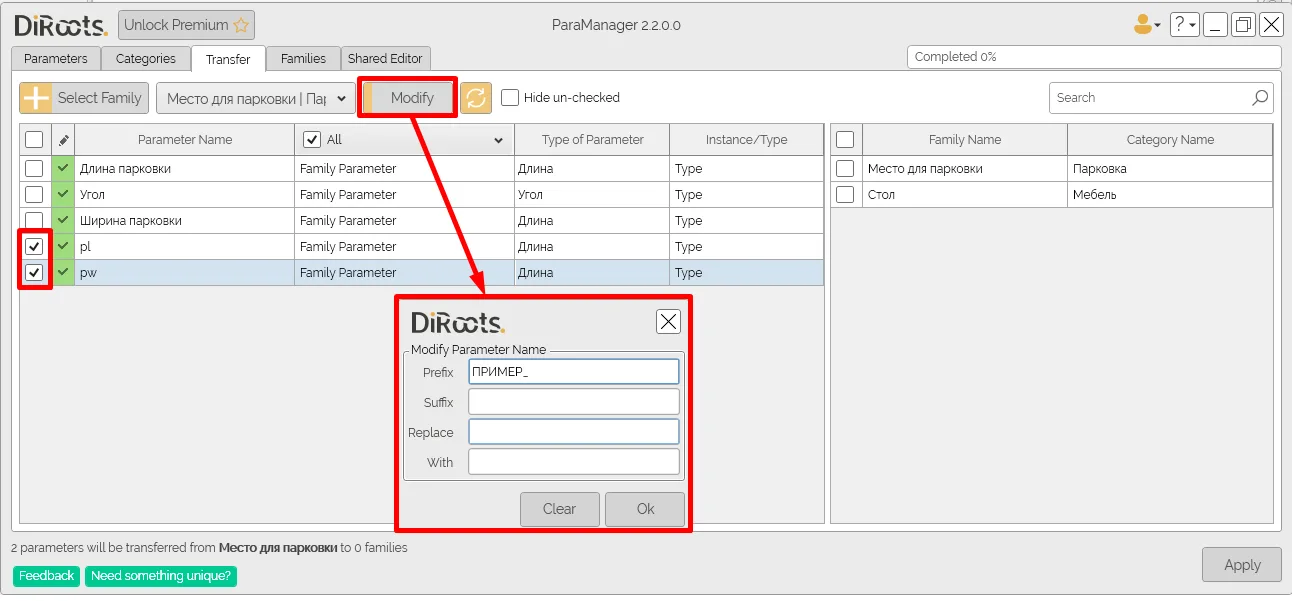1293x601 pixels.
Task: Click the search magnifier icon
Action: tap(1260, 98)
